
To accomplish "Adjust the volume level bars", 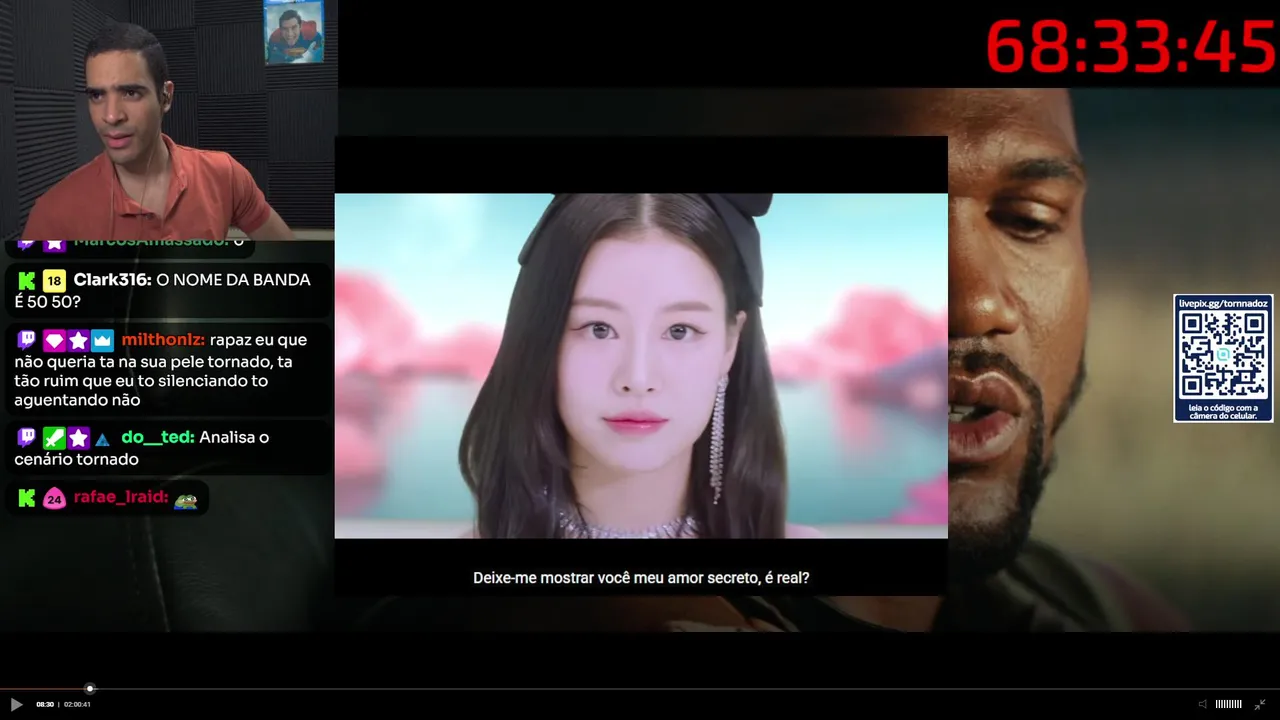I will (1228, 704).
